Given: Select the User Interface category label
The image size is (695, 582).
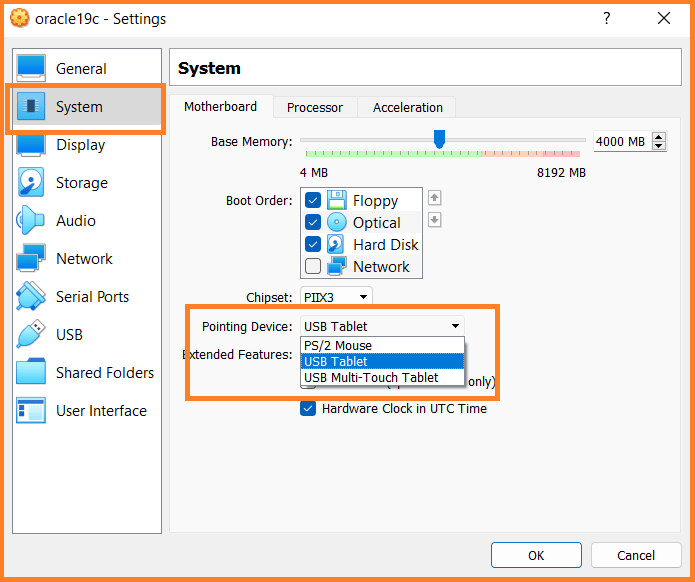Looking at the screenshot, I should coord(101,411).
